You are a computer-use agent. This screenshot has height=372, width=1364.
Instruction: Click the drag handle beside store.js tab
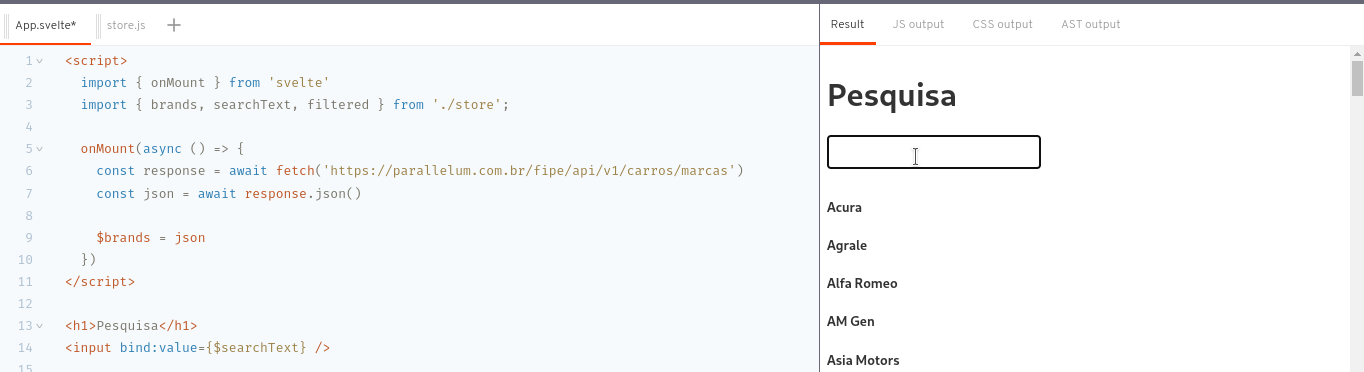coord(100,25)
